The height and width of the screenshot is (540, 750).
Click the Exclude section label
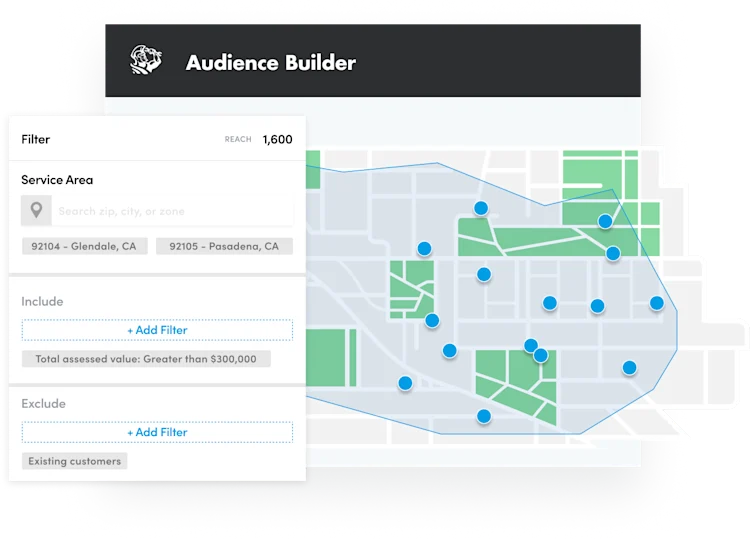(43, 404)
